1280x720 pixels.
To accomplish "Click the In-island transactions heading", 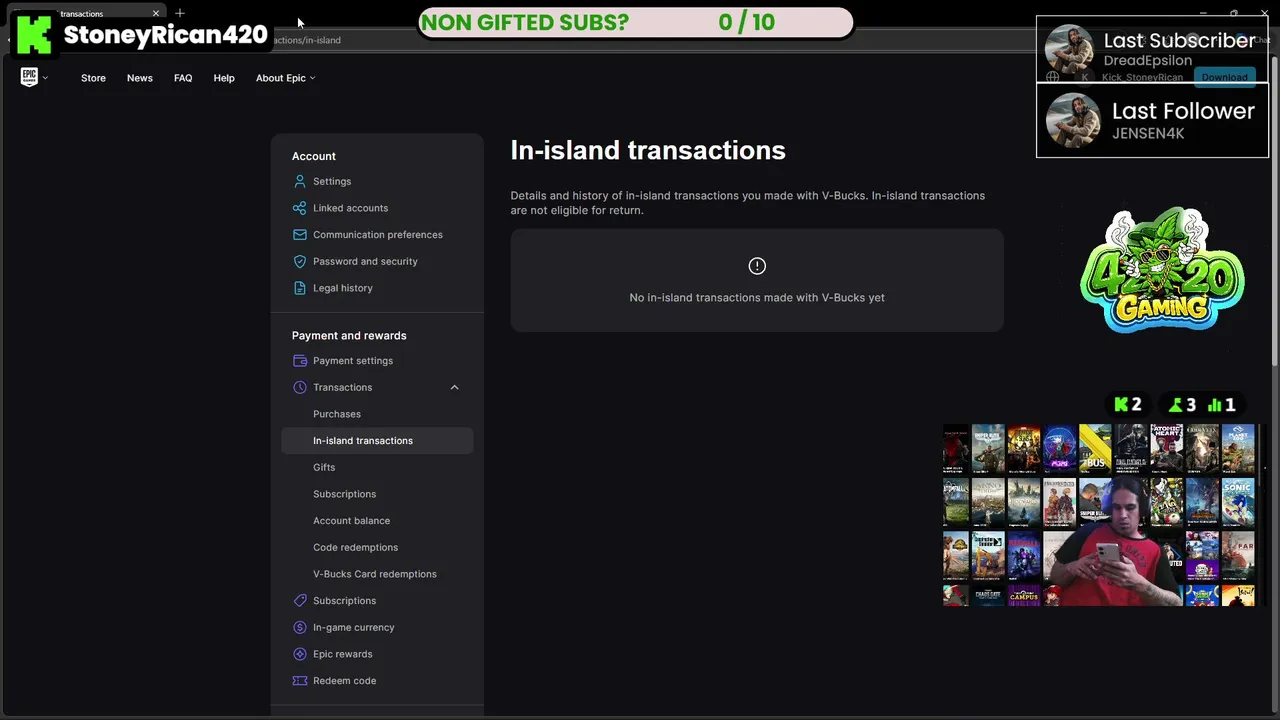I will [648, 150].
